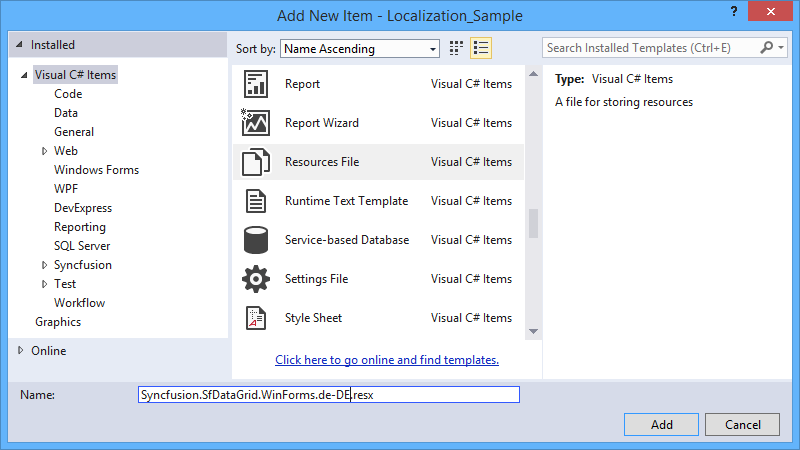Viewport: 800px width, 450px height.
Task: Open the go online templates link
Action: click(x=387, y=360)
